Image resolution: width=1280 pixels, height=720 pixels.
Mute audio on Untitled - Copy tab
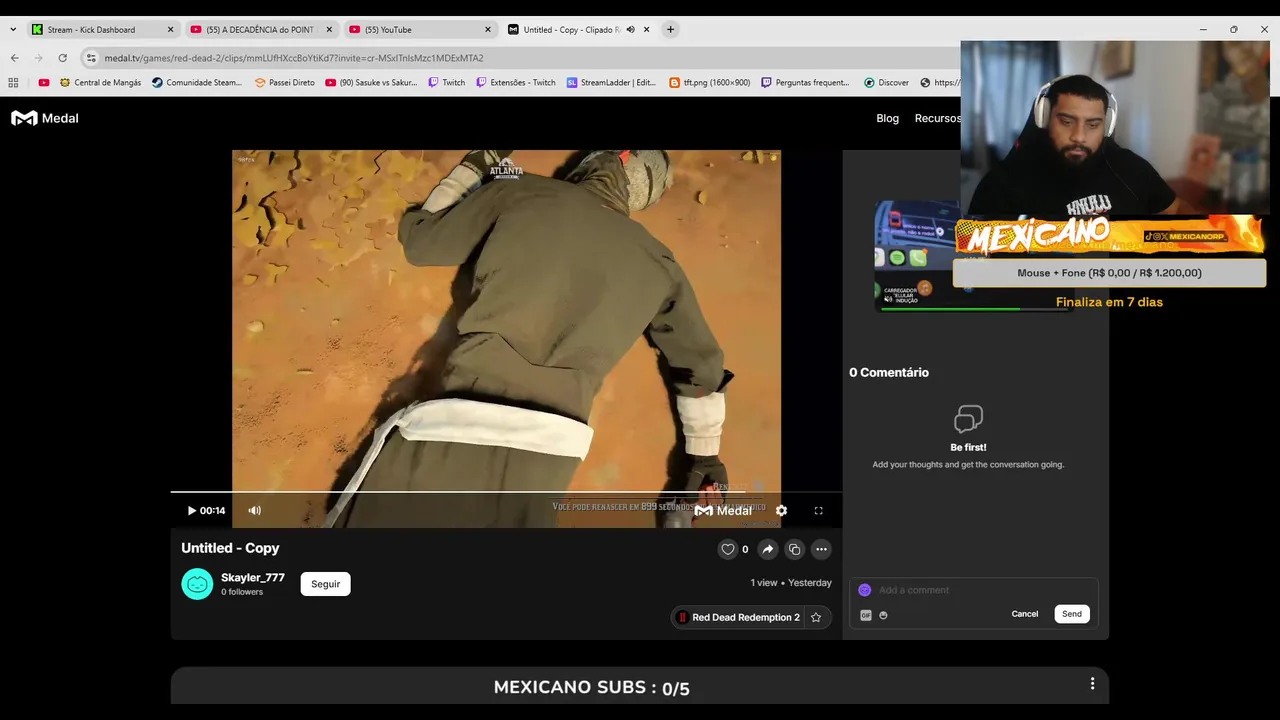[x=630, y=30]
